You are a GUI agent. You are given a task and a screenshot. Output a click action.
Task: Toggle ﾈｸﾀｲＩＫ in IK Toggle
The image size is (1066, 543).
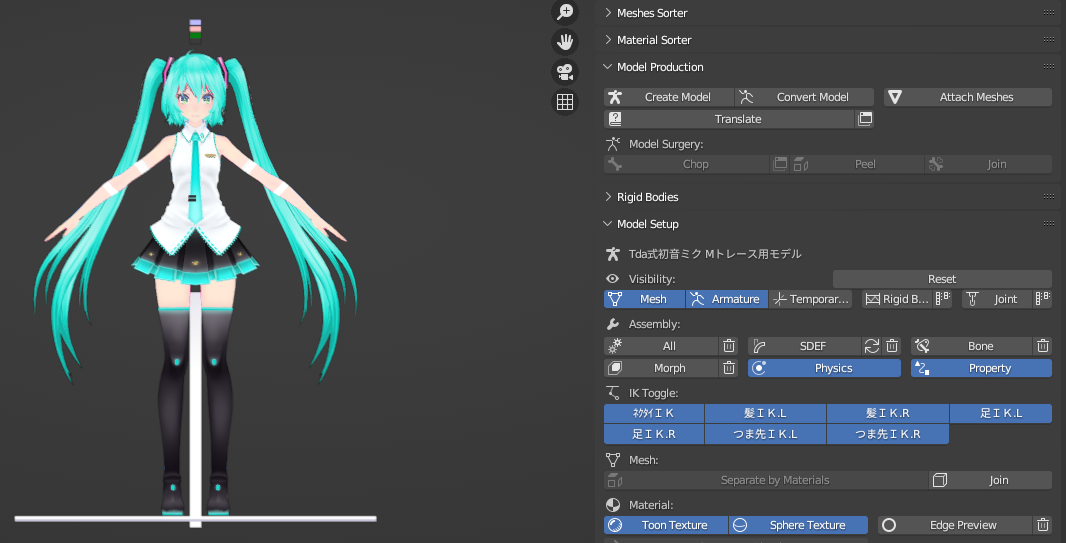[654, 413]
